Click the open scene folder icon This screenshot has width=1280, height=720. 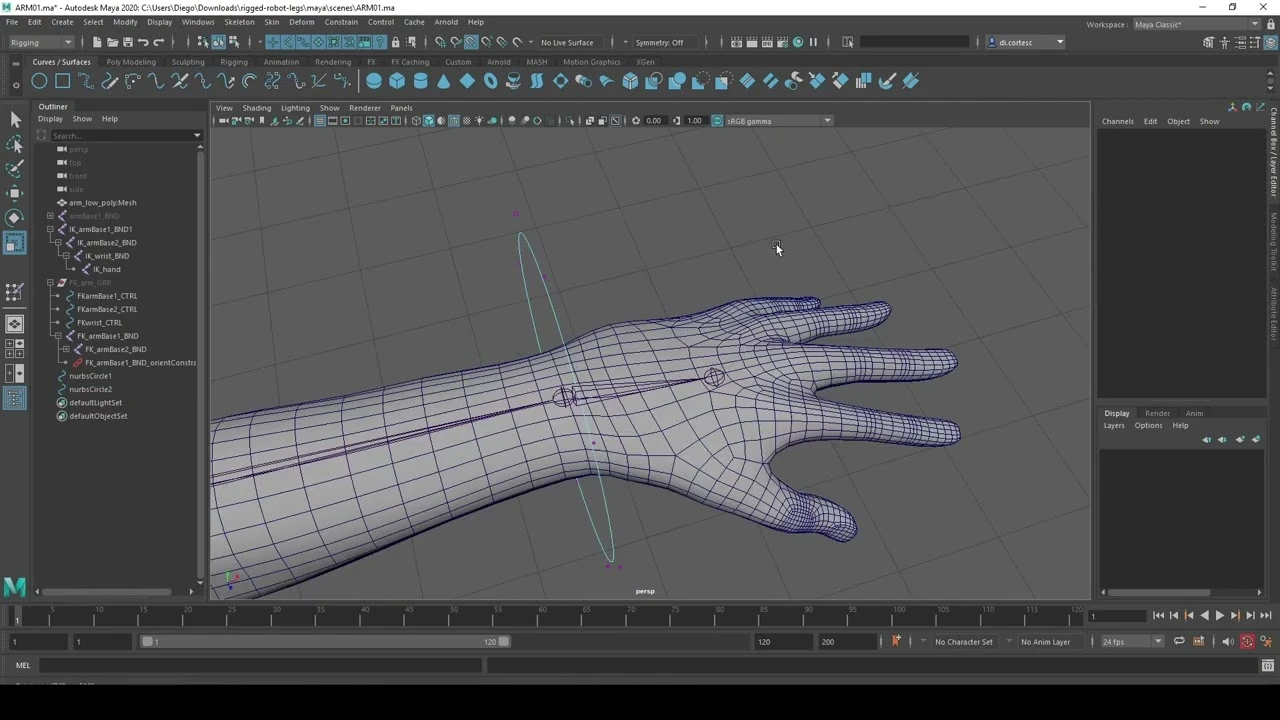click(112, 42)
